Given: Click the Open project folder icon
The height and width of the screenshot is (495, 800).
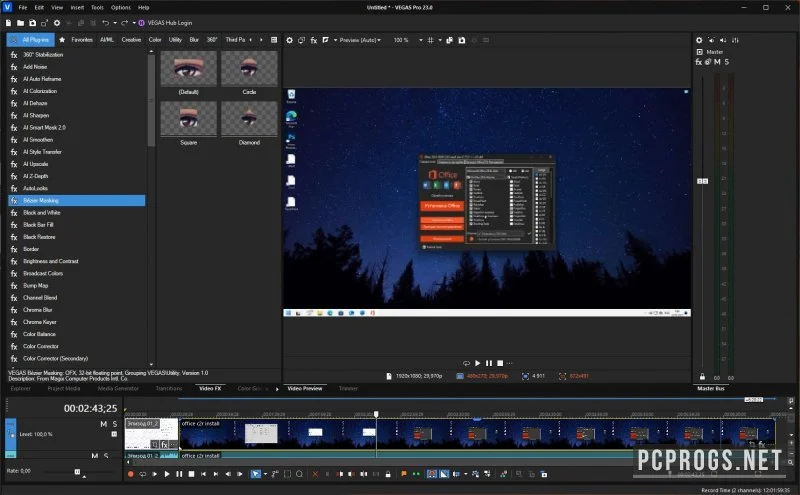Looking at the screenshot, I should point(20,23).
